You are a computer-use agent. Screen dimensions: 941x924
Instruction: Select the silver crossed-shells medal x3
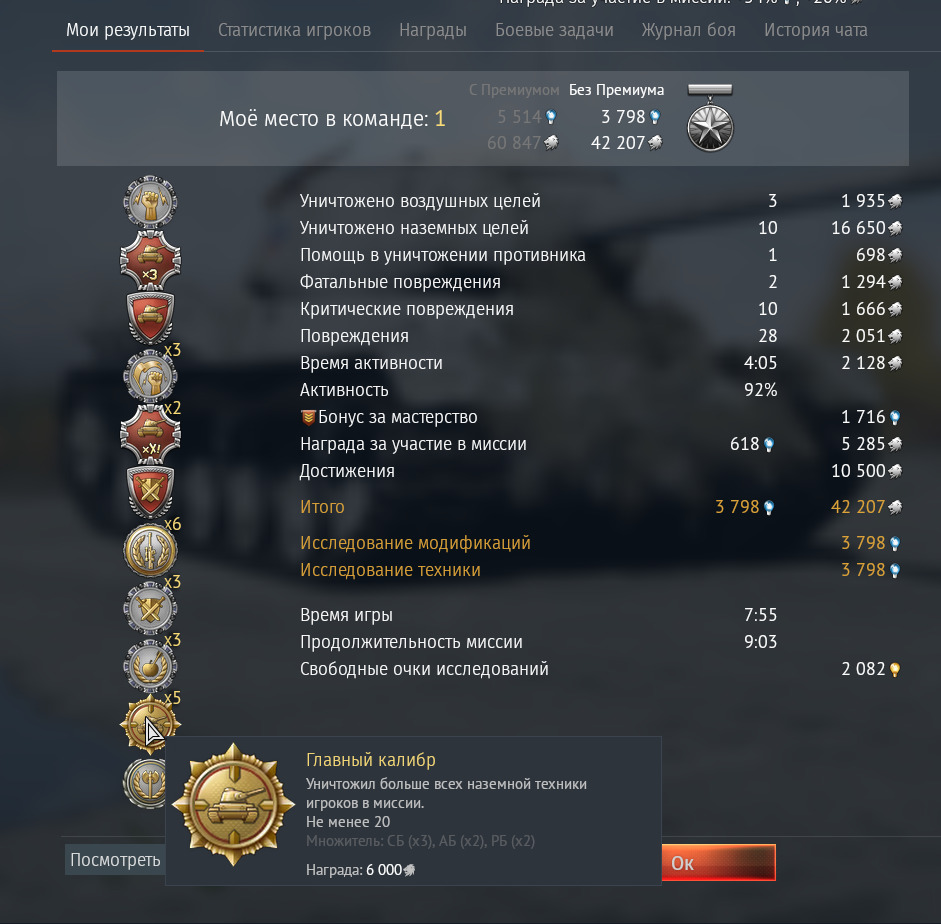tap(150, 608)
